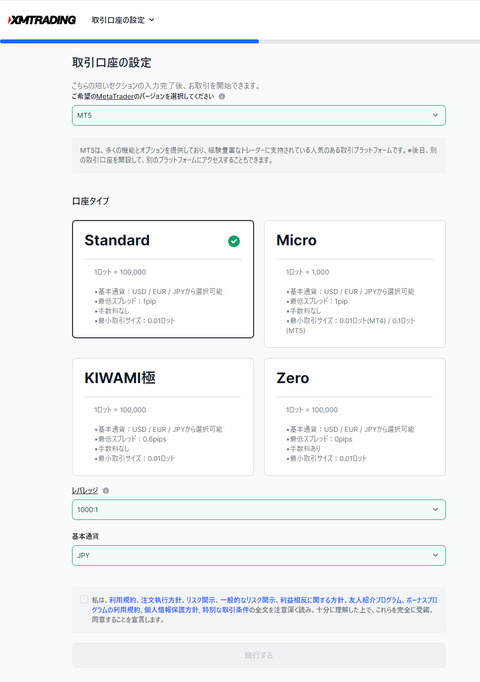Open the 特別な取引条件 link

(225, 610)
